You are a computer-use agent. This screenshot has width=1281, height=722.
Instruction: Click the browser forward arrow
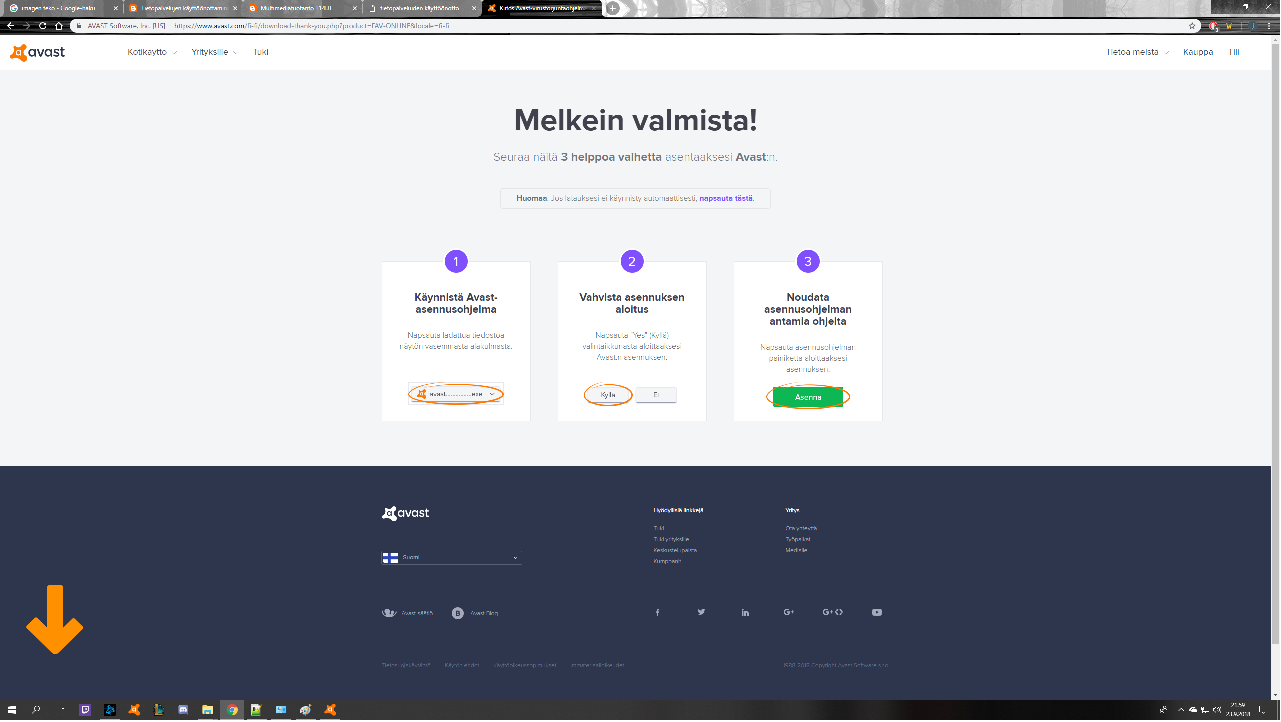pyautogui.click(x=26, y=25)
